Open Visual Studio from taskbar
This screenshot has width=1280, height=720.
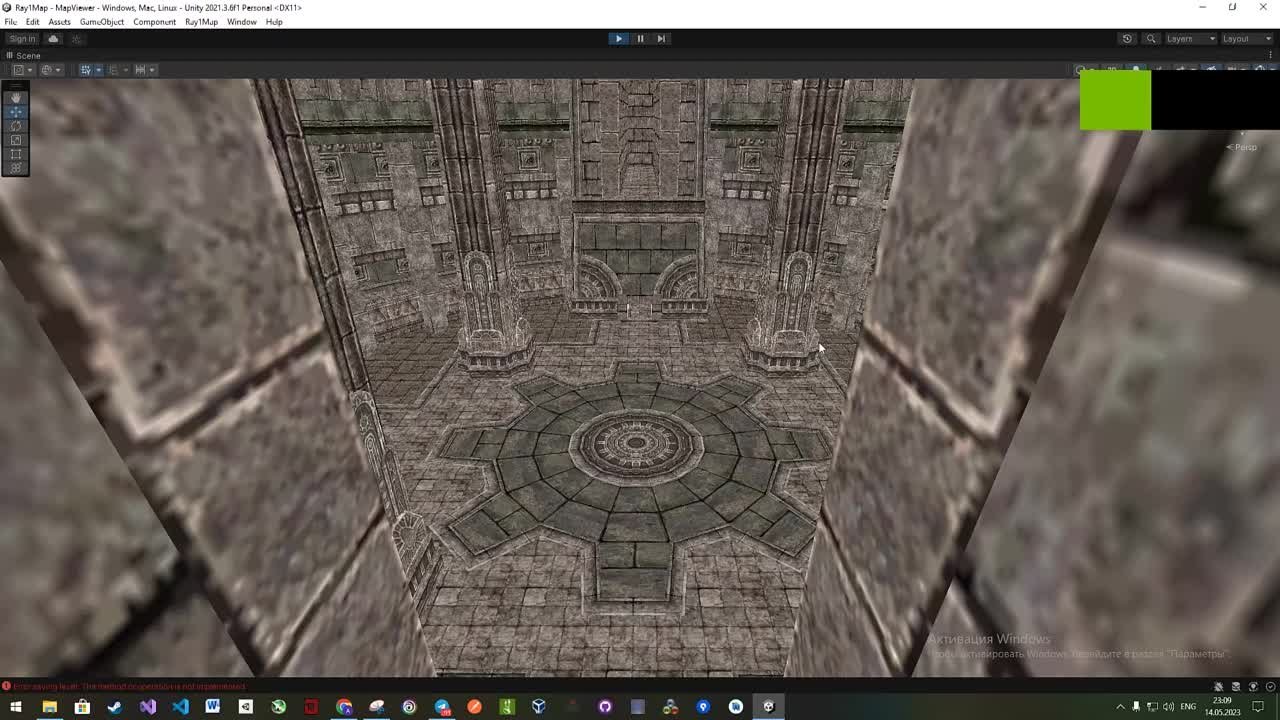pos(148,706)
